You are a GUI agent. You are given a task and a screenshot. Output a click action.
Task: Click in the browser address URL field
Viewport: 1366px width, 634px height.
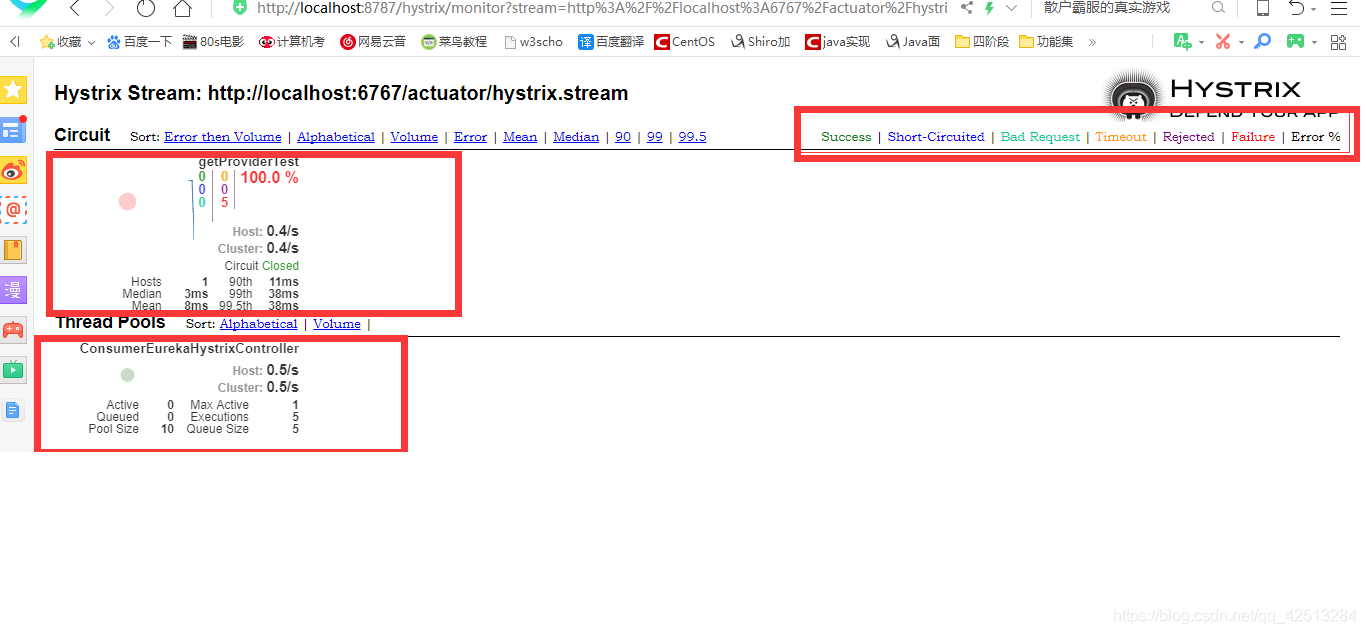pyautogui.click(x=602, y=8)
